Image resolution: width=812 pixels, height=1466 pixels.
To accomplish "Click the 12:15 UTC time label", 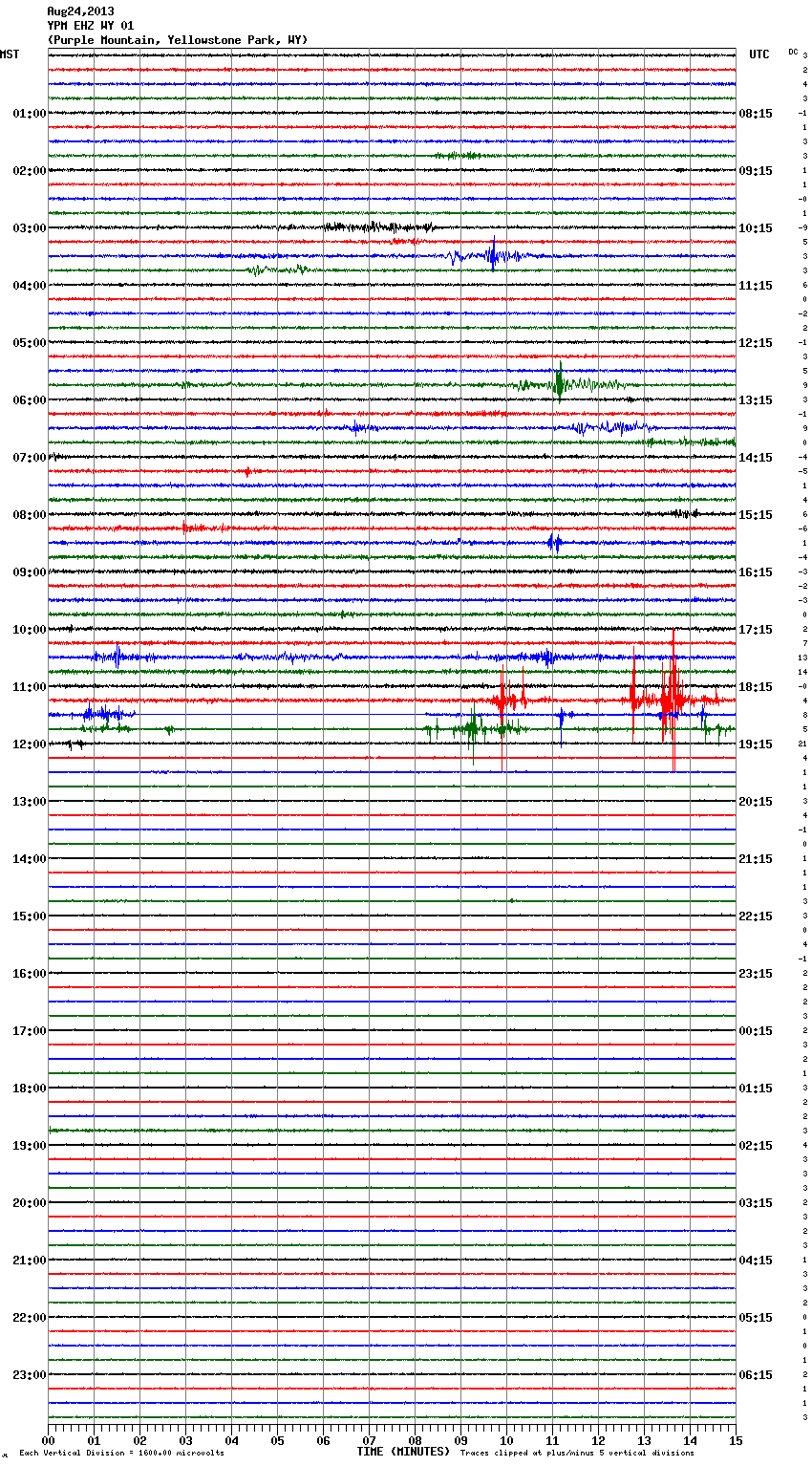I will [756, 343].
